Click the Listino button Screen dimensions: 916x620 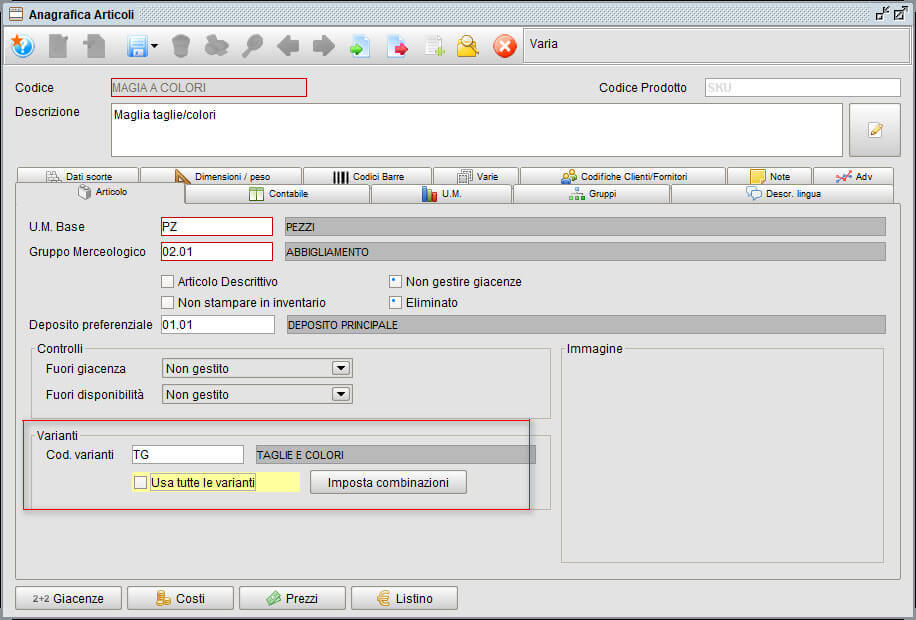404,597
